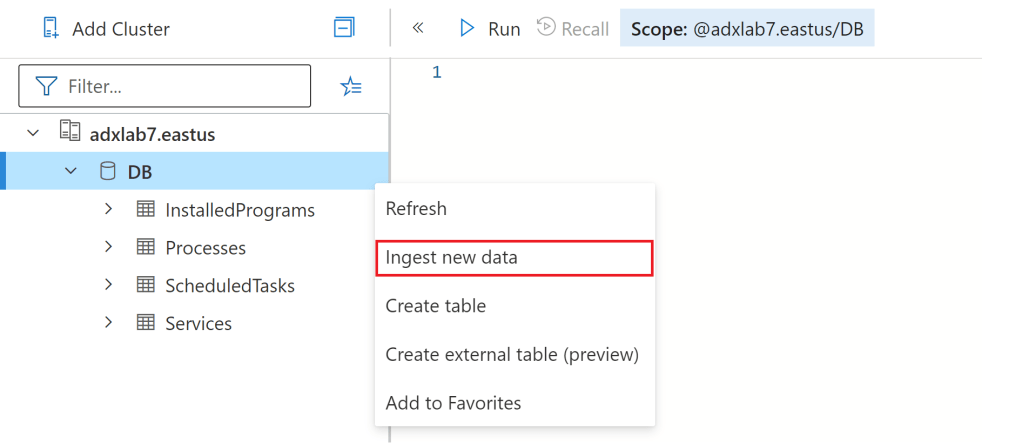Select Create external table (preview)
Screen dimensions: 1022x443
(x=512, y=354)
